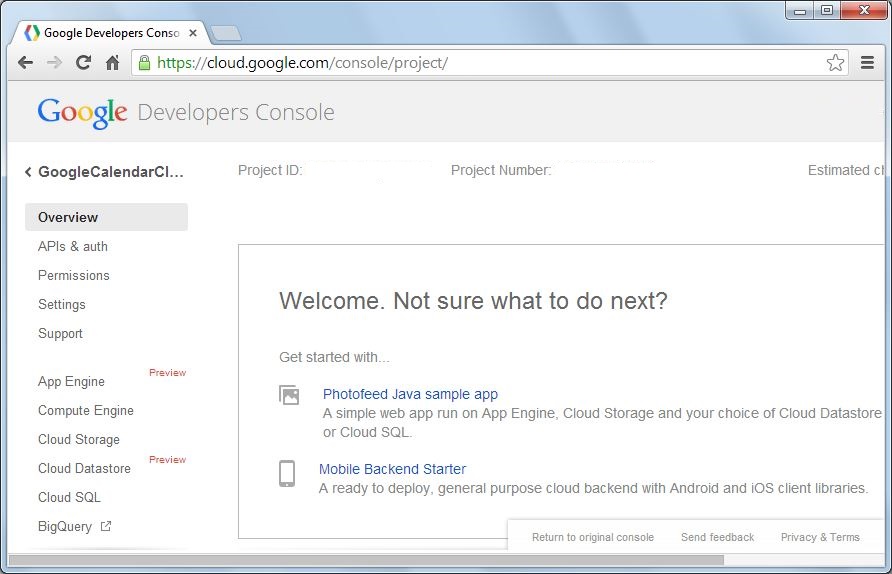The width and height of the screenshot is (892, 574).
Task: Open APIs & auth in the sidebar
Action: pyautogui.click(x=73, y=246)
